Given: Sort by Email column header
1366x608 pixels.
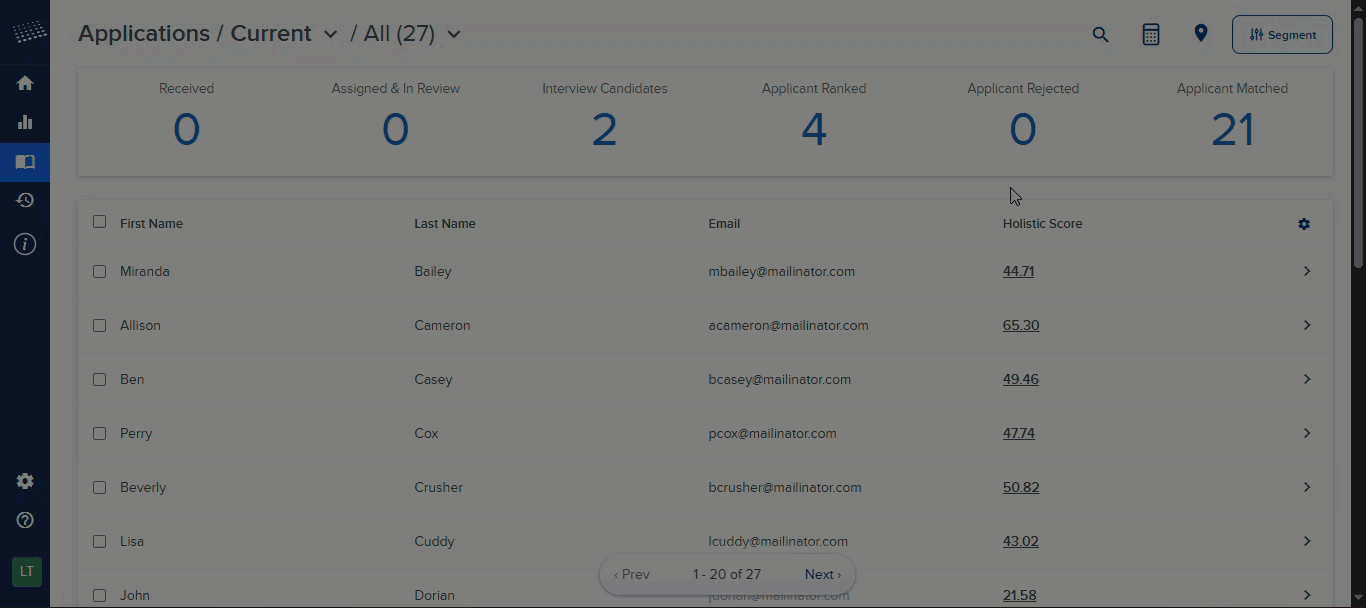Looking at the screenshot, I should tap(724, 224).
